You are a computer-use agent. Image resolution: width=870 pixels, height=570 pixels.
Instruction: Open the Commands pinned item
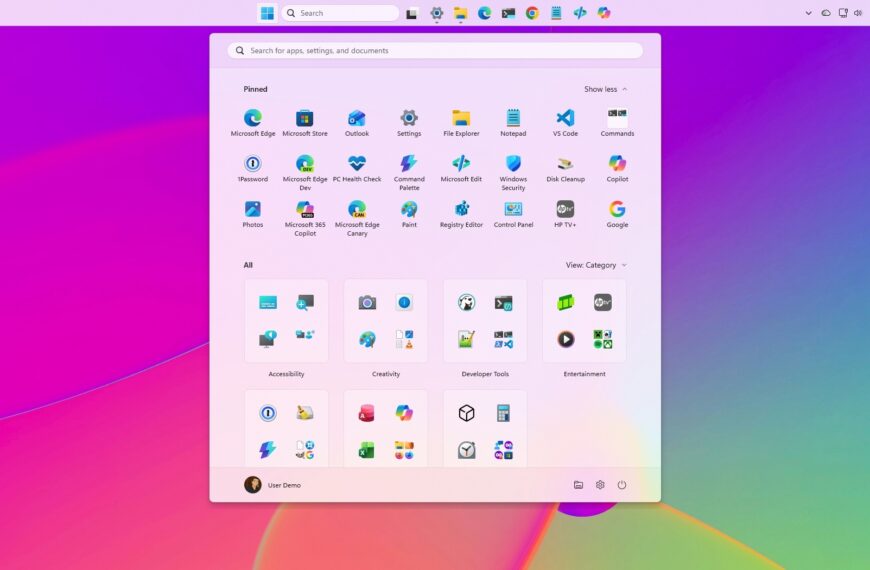(617, 123)
